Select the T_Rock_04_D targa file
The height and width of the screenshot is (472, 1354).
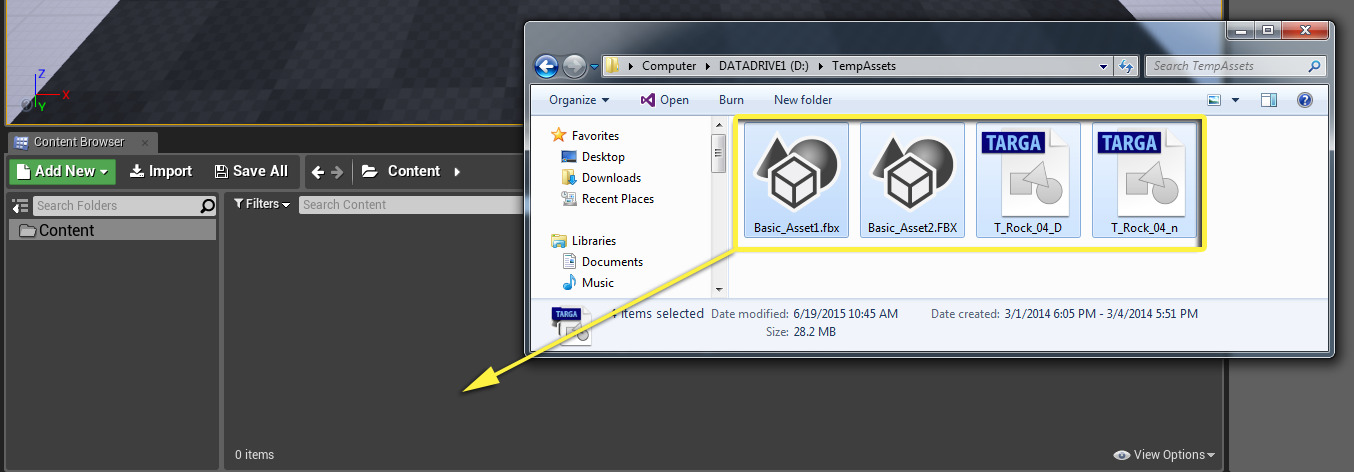[1026, 181]
